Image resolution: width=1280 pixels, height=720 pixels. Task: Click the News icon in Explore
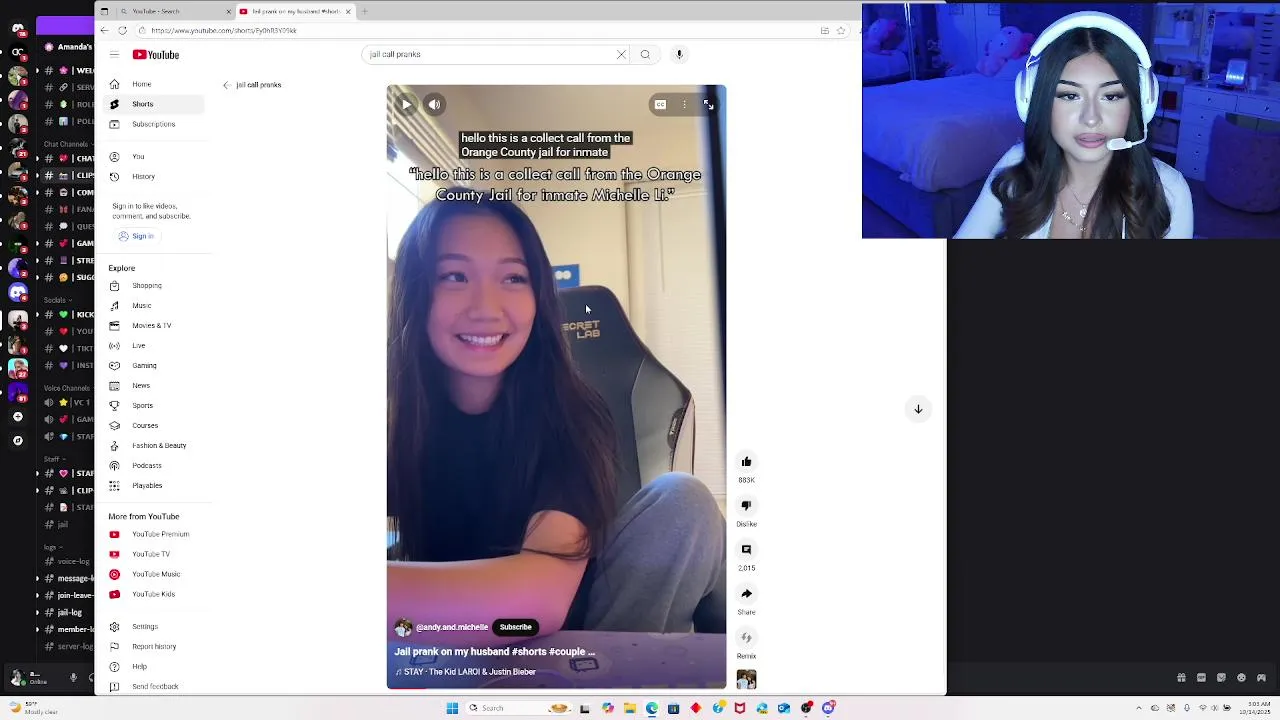[x=114, y=386]
